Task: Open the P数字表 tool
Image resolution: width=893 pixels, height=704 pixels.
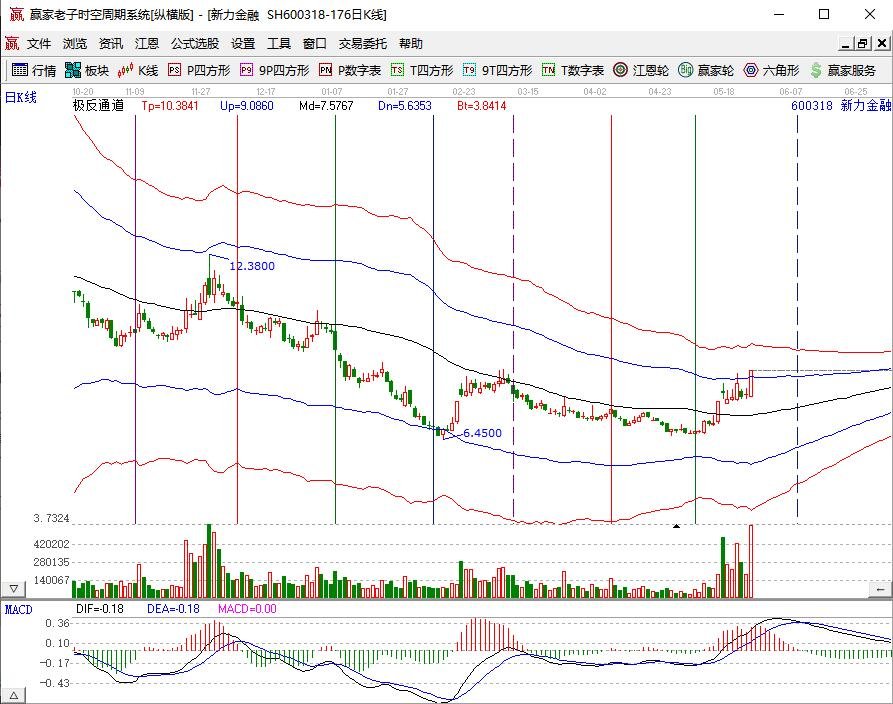Action: click(x=350, y=70)
